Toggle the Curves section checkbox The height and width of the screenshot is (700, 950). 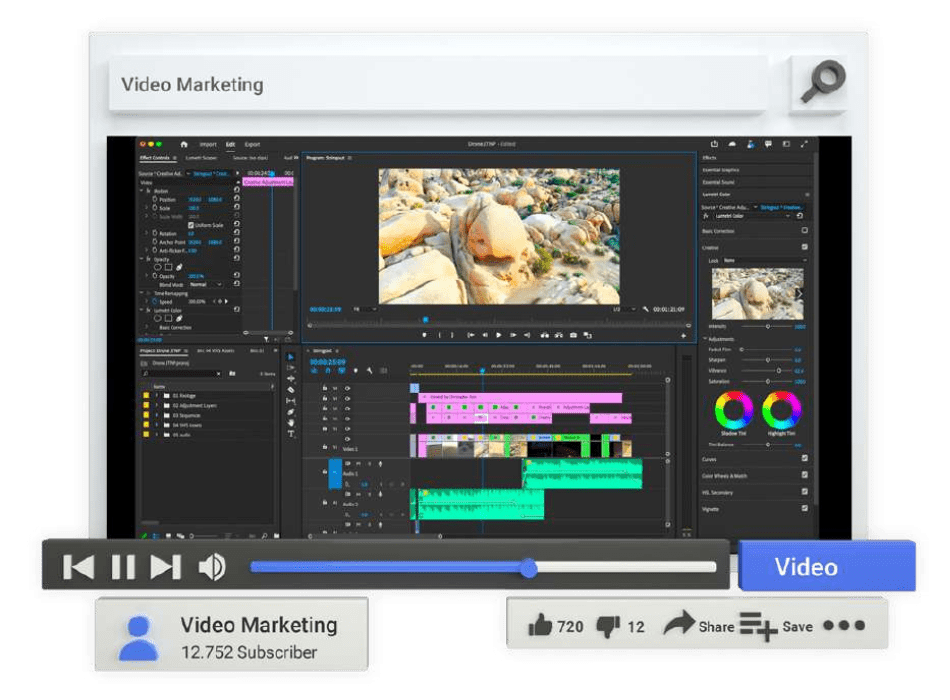click(x=805, y=459)
